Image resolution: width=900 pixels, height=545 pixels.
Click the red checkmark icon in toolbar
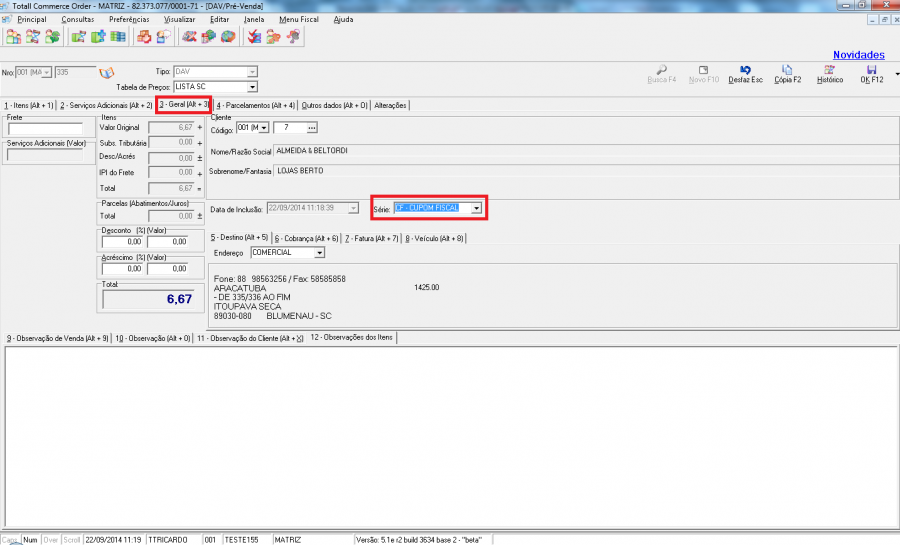tap(254, 38)
